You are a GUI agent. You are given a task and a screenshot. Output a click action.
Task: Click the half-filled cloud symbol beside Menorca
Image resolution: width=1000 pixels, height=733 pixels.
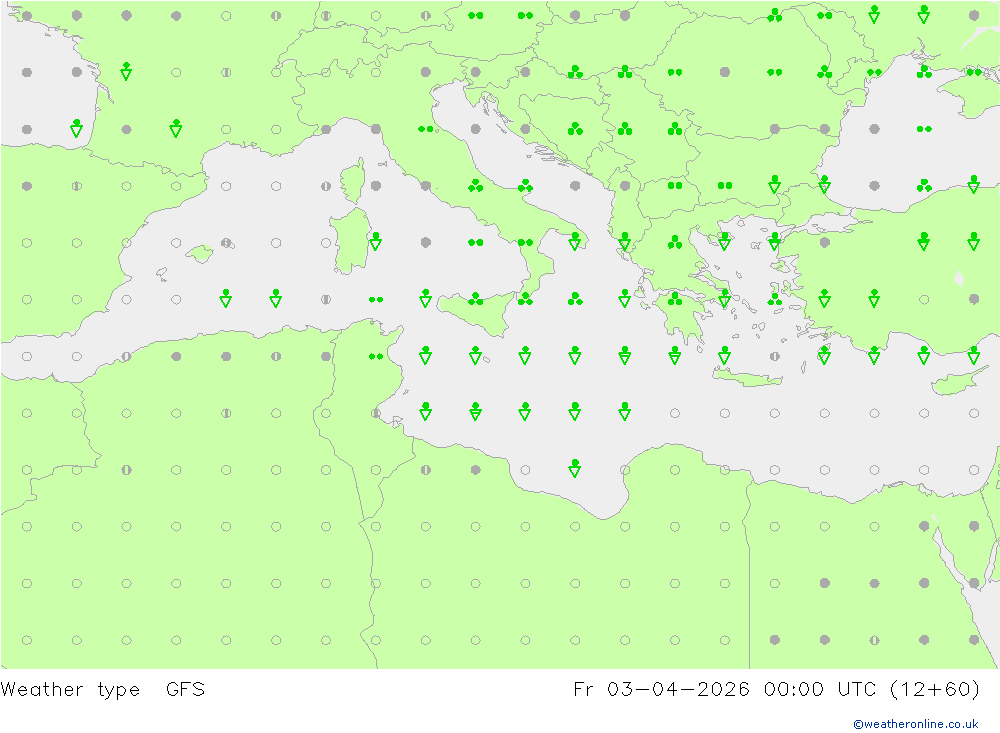[226, 242]
